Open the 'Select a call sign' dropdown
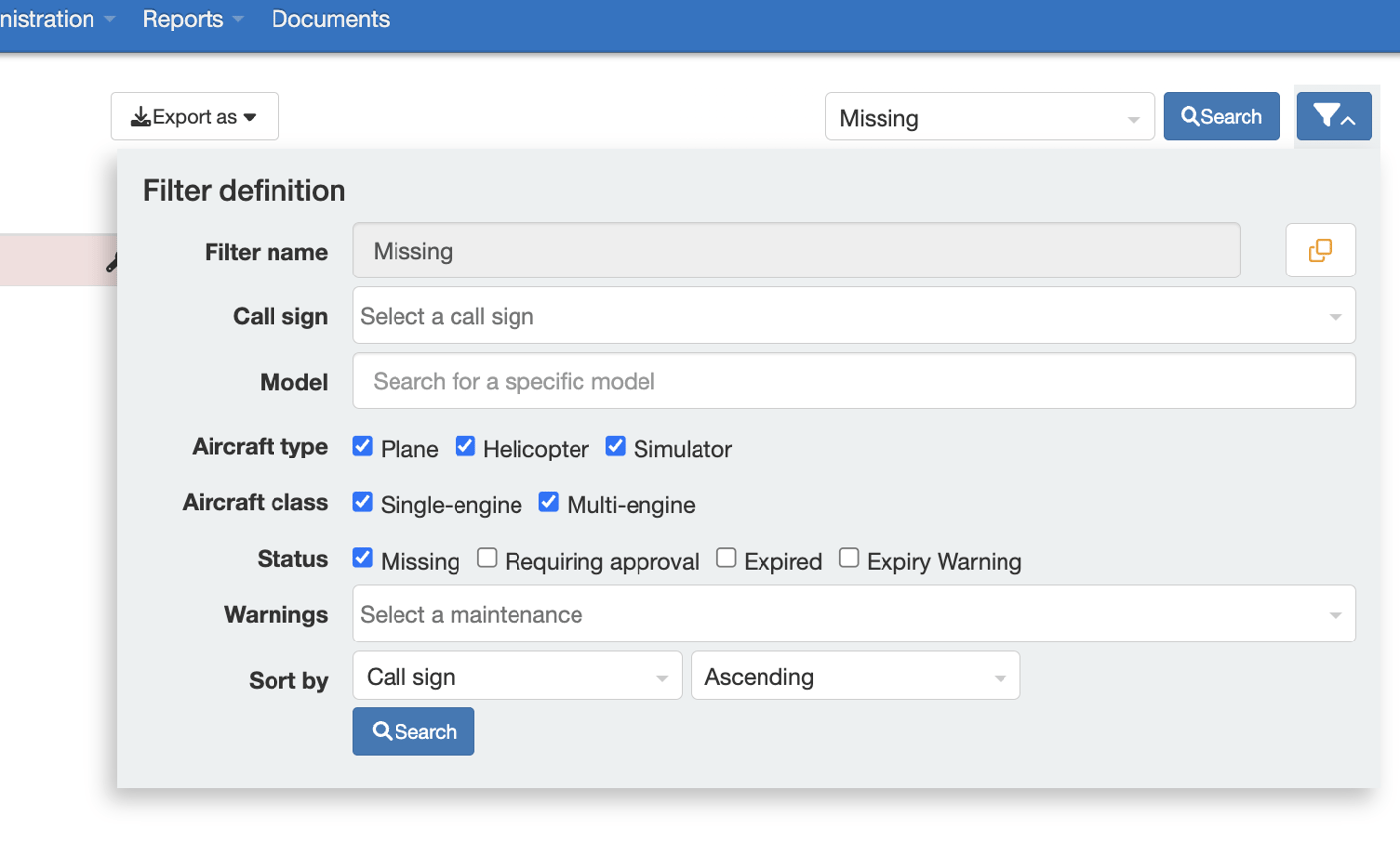1400x855 pixels. point(853,316)
